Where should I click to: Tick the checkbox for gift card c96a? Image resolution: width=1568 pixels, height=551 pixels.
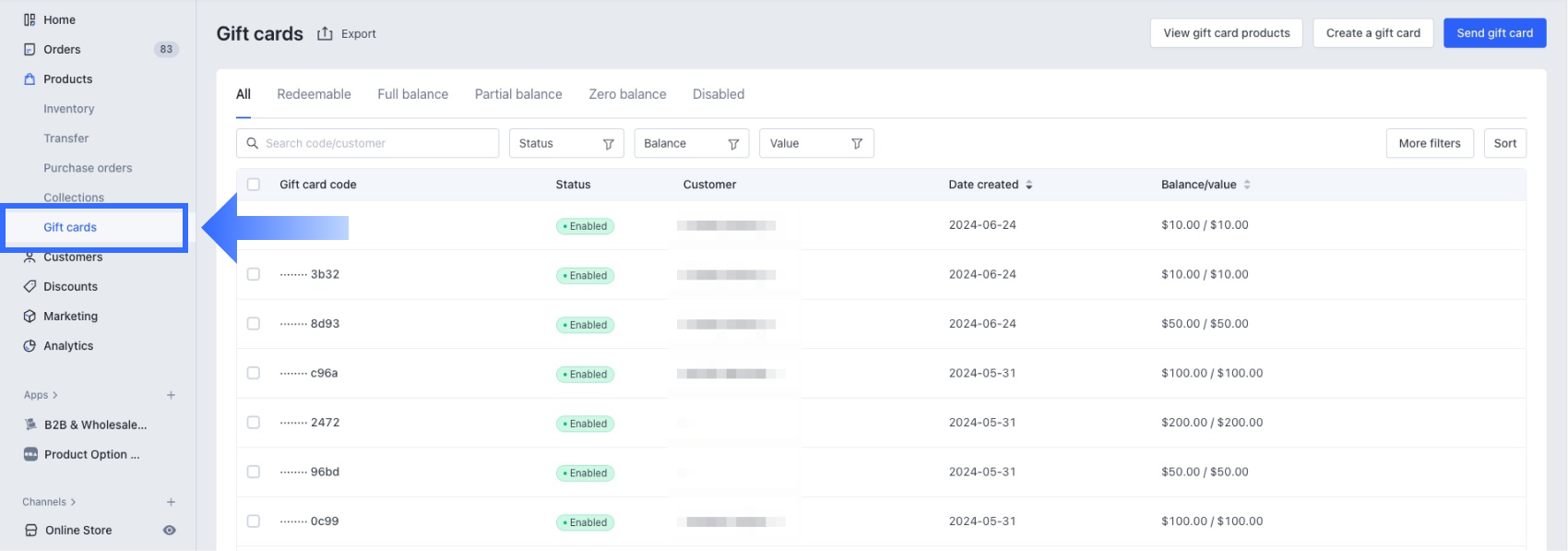pos(254,373)
